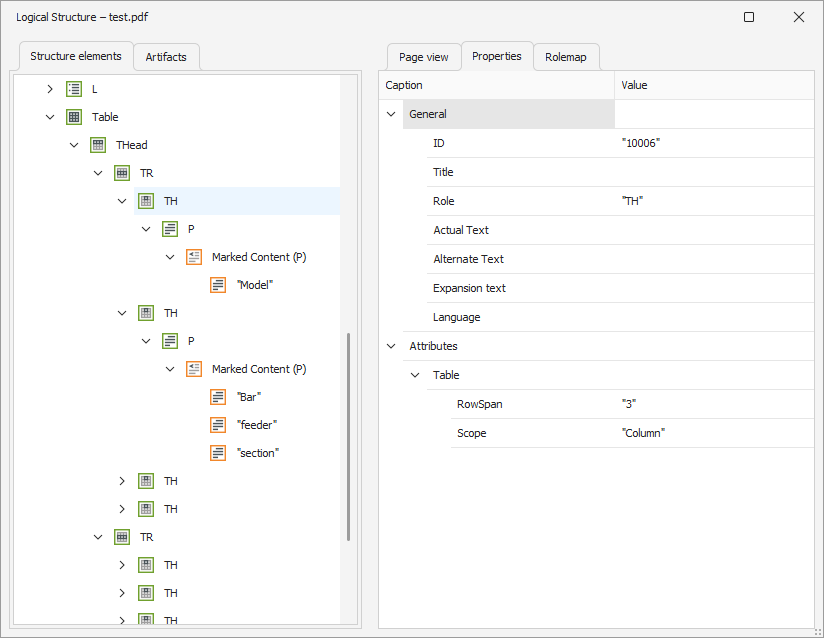Collapse the Attributes properties section
Image resolution: width=824 pixels, height=638 pixels.
tap(391, 346)
